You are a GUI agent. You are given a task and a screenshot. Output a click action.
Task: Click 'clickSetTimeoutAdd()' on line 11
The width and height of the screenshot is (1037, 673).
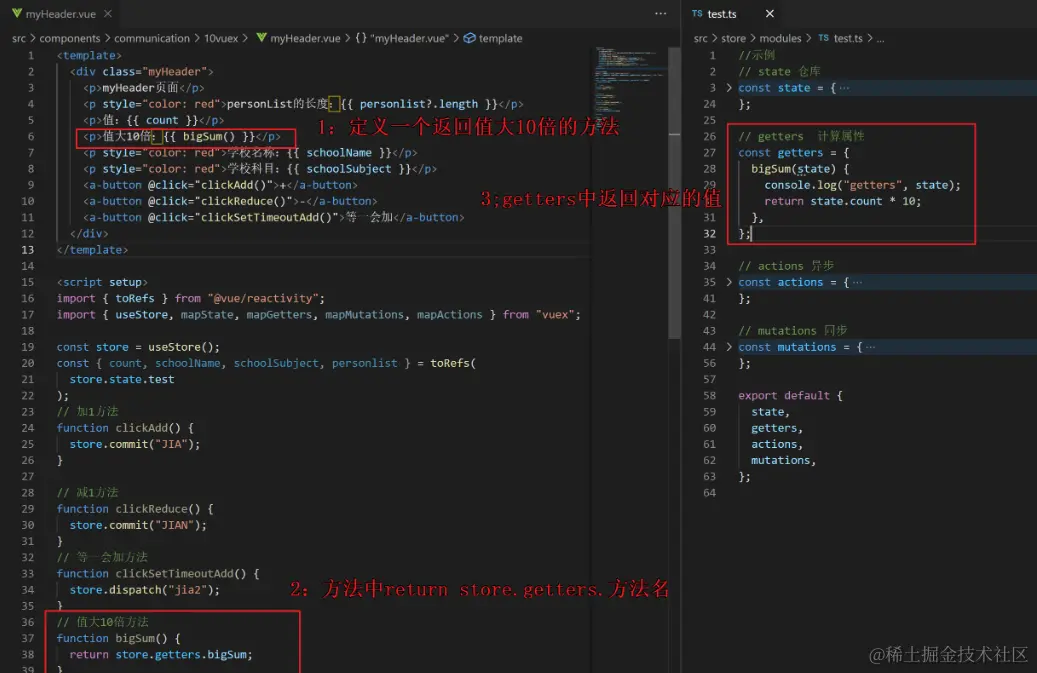[x=267, y=217]
